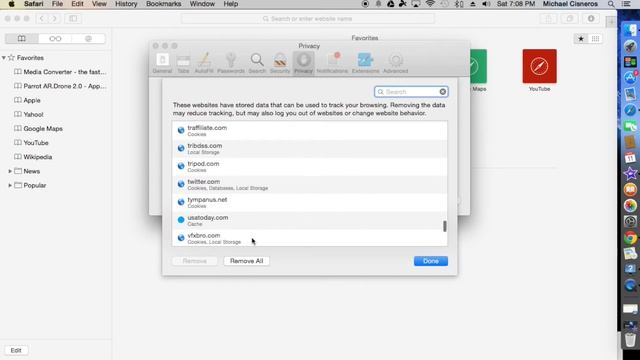This screenshot has height=360, width=640.
Task: Select the tympanus.net row
Action: [x=310, y=202]
